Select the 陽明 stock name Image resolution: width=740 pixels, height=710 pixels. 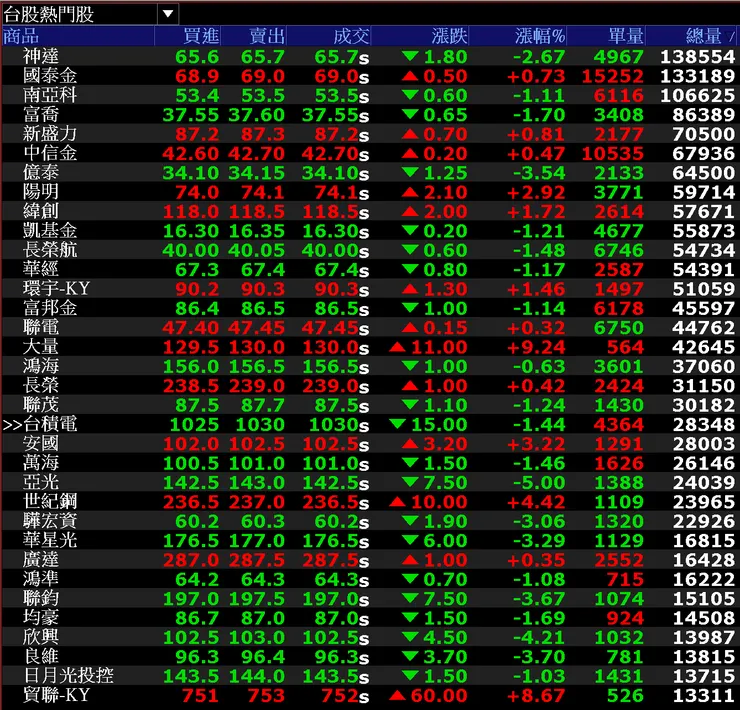coord(41,192)
